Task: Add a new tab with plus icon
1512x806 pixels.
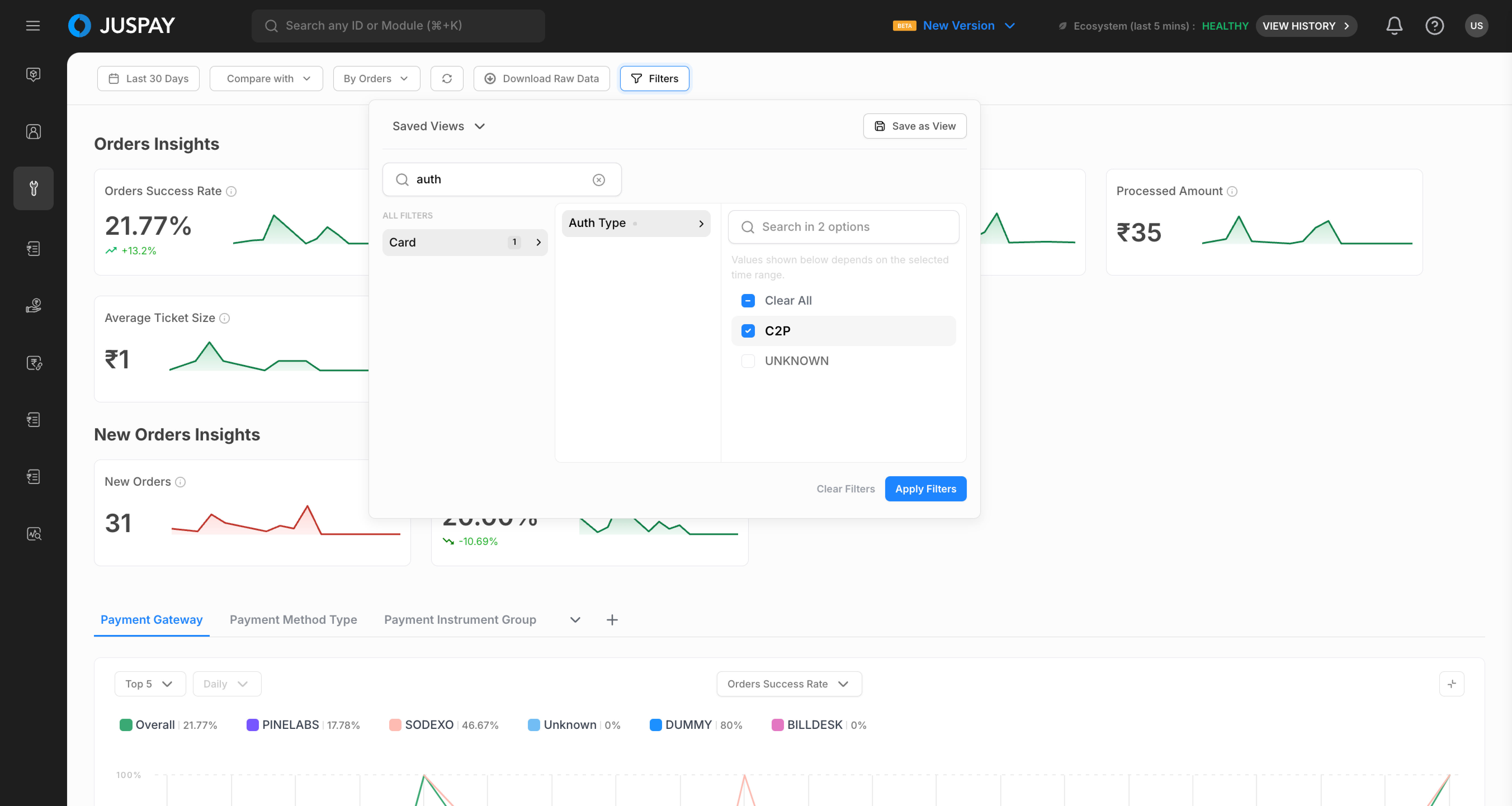Action: [612, 620]
